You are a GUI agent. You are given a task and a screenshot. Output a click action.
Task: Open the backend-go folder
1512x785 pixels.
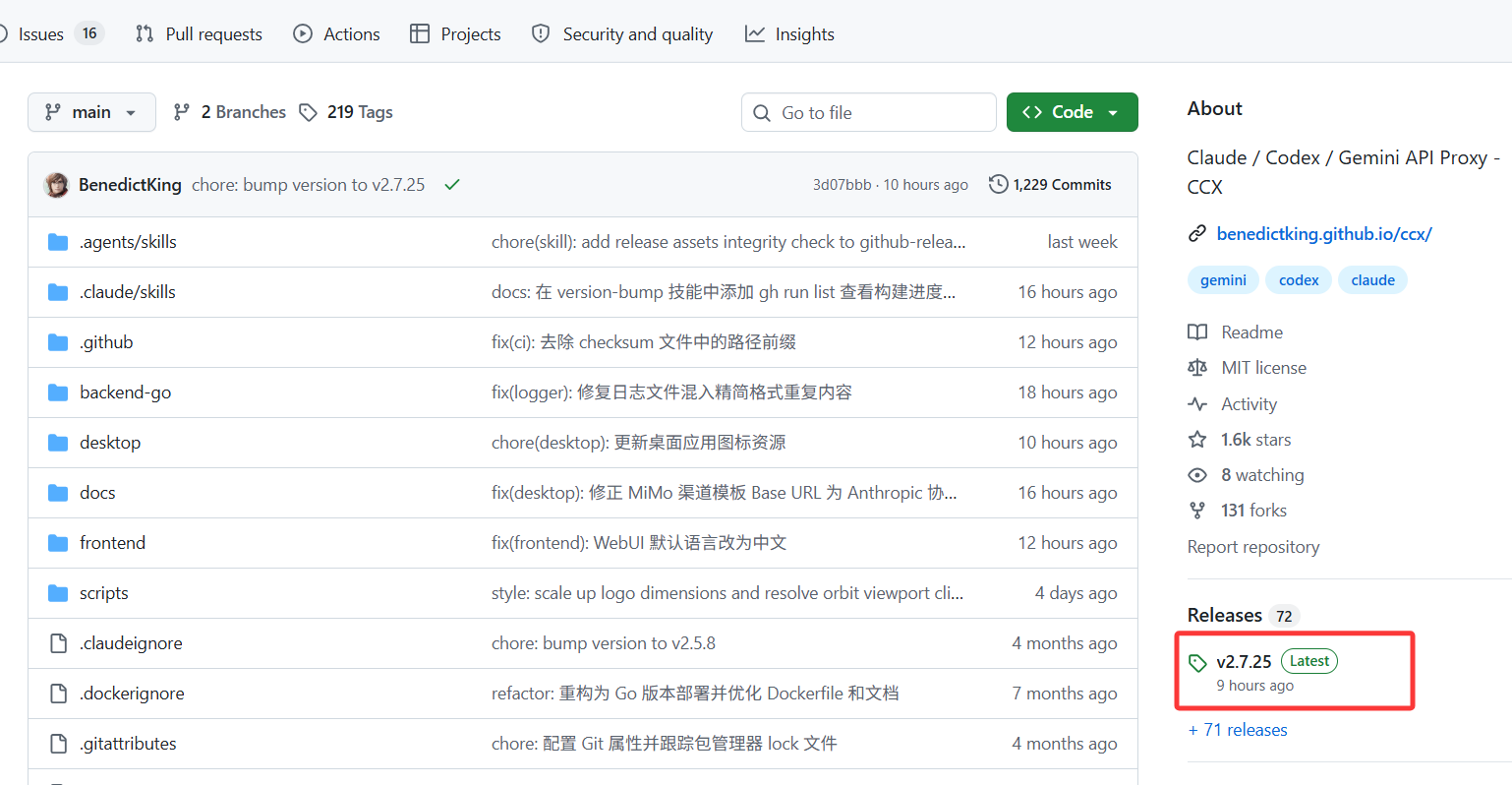point(125,392)
